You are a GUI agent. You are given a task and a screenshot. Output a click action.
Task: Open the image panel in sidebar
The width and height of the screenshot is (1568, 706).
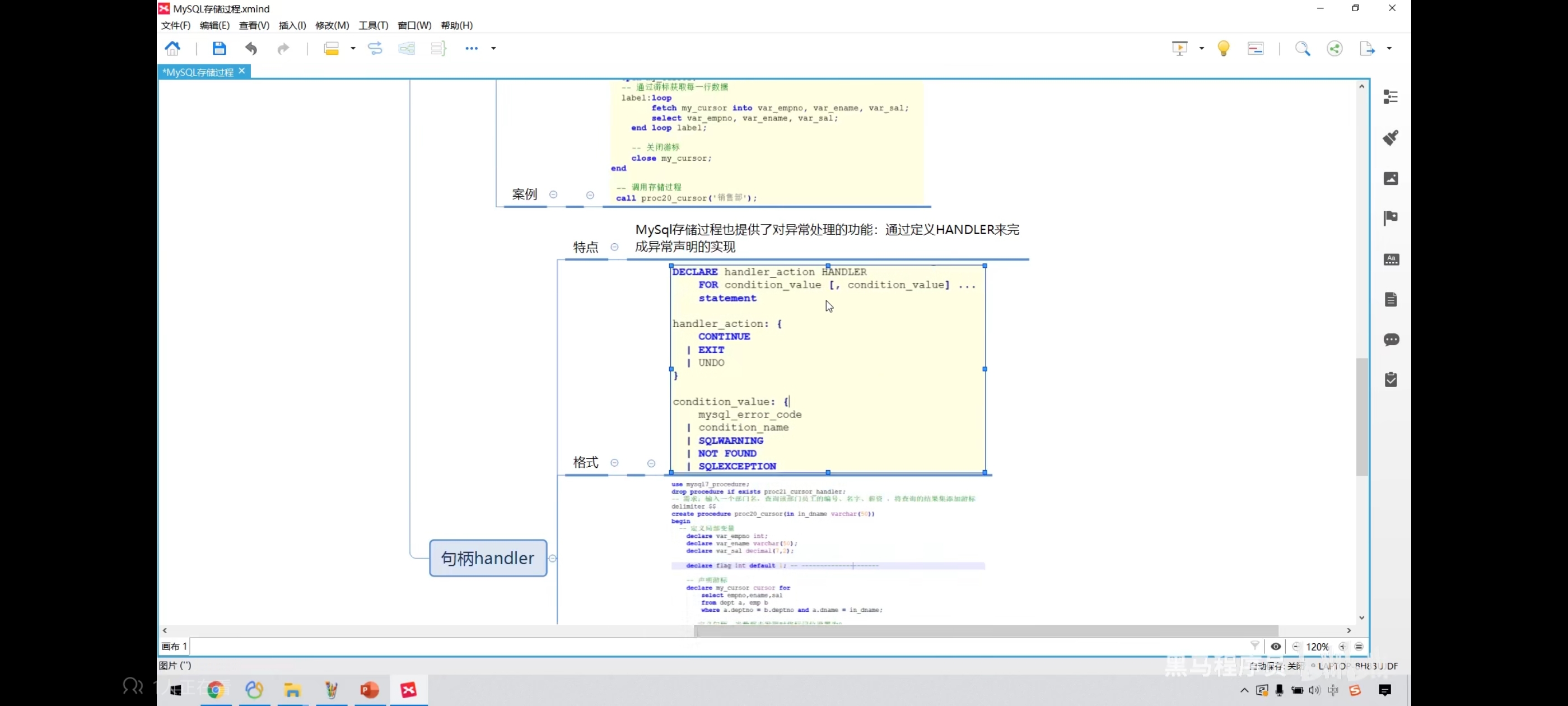tap(1390, 178)
